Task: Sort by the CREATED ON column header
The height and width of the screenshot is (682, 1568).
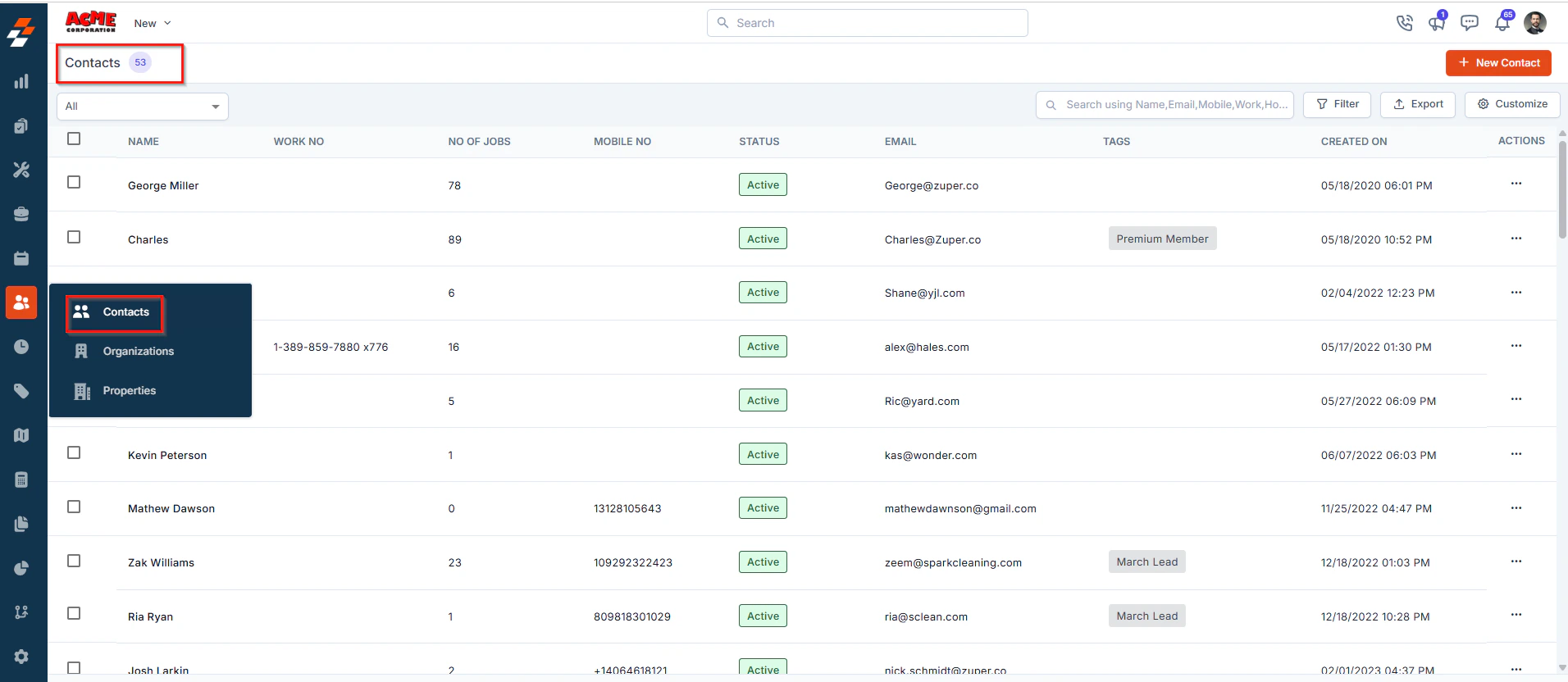Action: [1354, 142]
